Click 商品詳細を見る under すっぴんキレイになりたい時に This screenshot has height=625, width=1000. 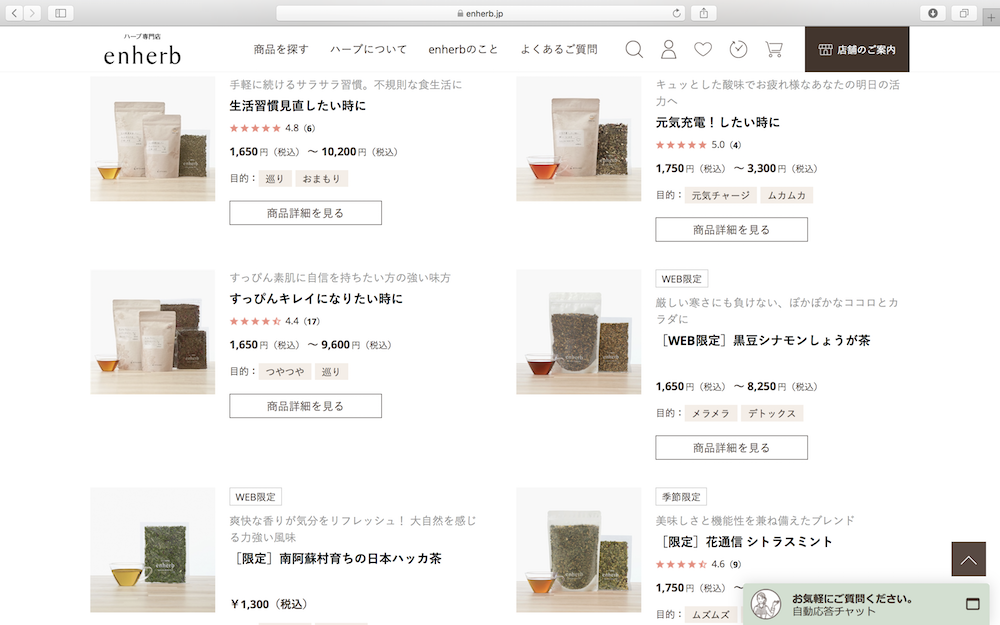pyautogui.click(x=305, y=406)
